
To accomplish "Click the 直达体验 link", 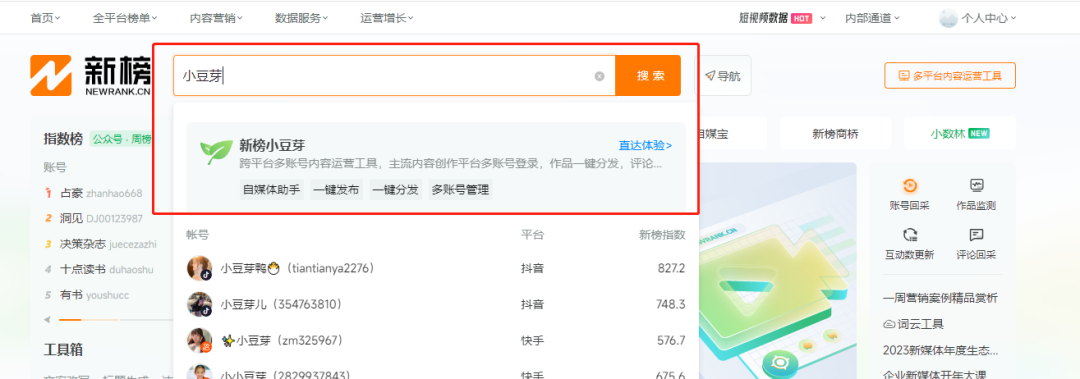I will tap(645, 145).
